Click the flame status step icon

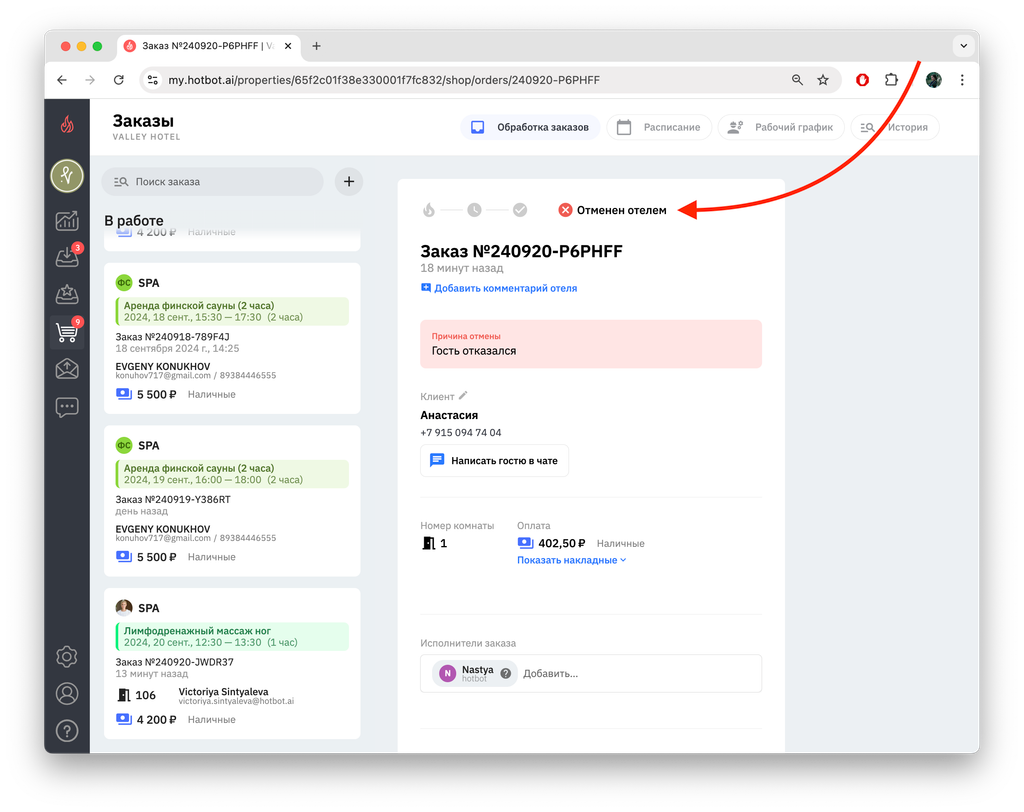point(428,210)
